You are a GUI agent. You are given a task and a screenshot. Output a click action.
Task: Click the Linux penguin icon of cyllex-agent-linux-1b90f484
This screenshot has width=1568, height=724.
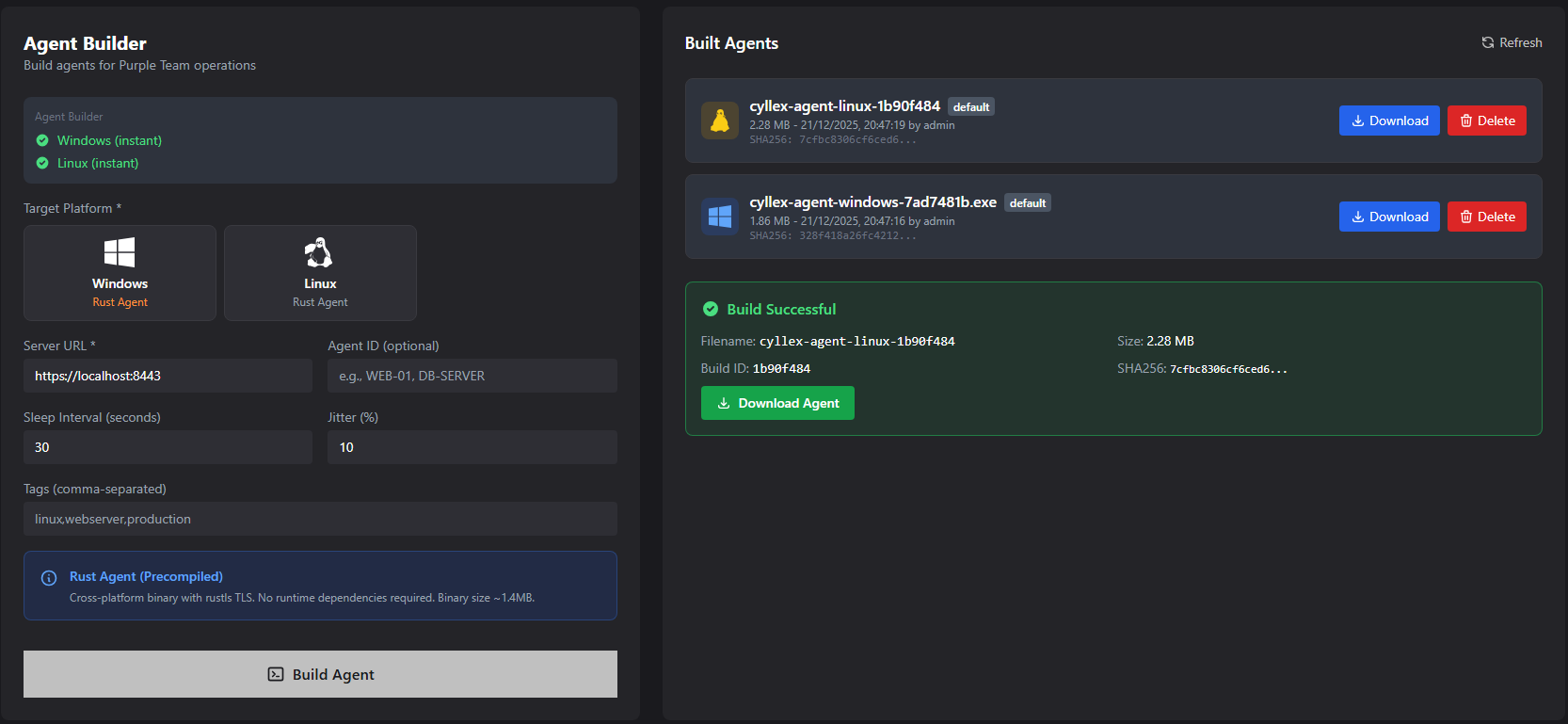click(x=720, y=121)
